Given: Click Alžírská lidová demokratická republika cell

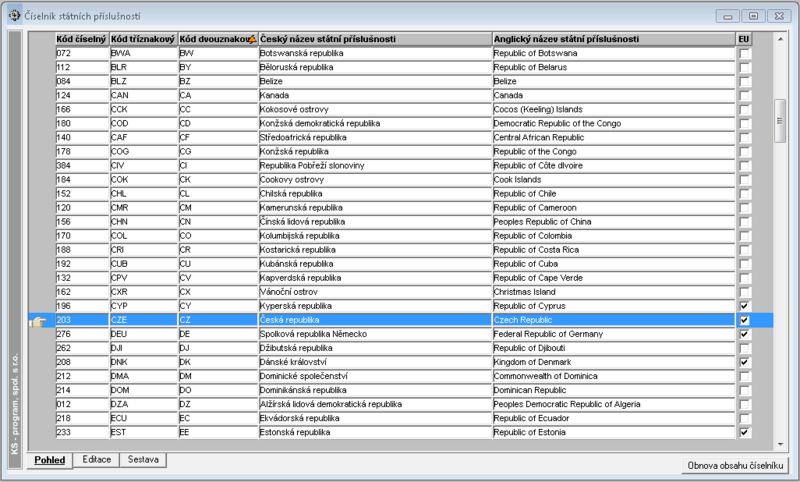Looking at the screenshot, I should click(375, 404).
